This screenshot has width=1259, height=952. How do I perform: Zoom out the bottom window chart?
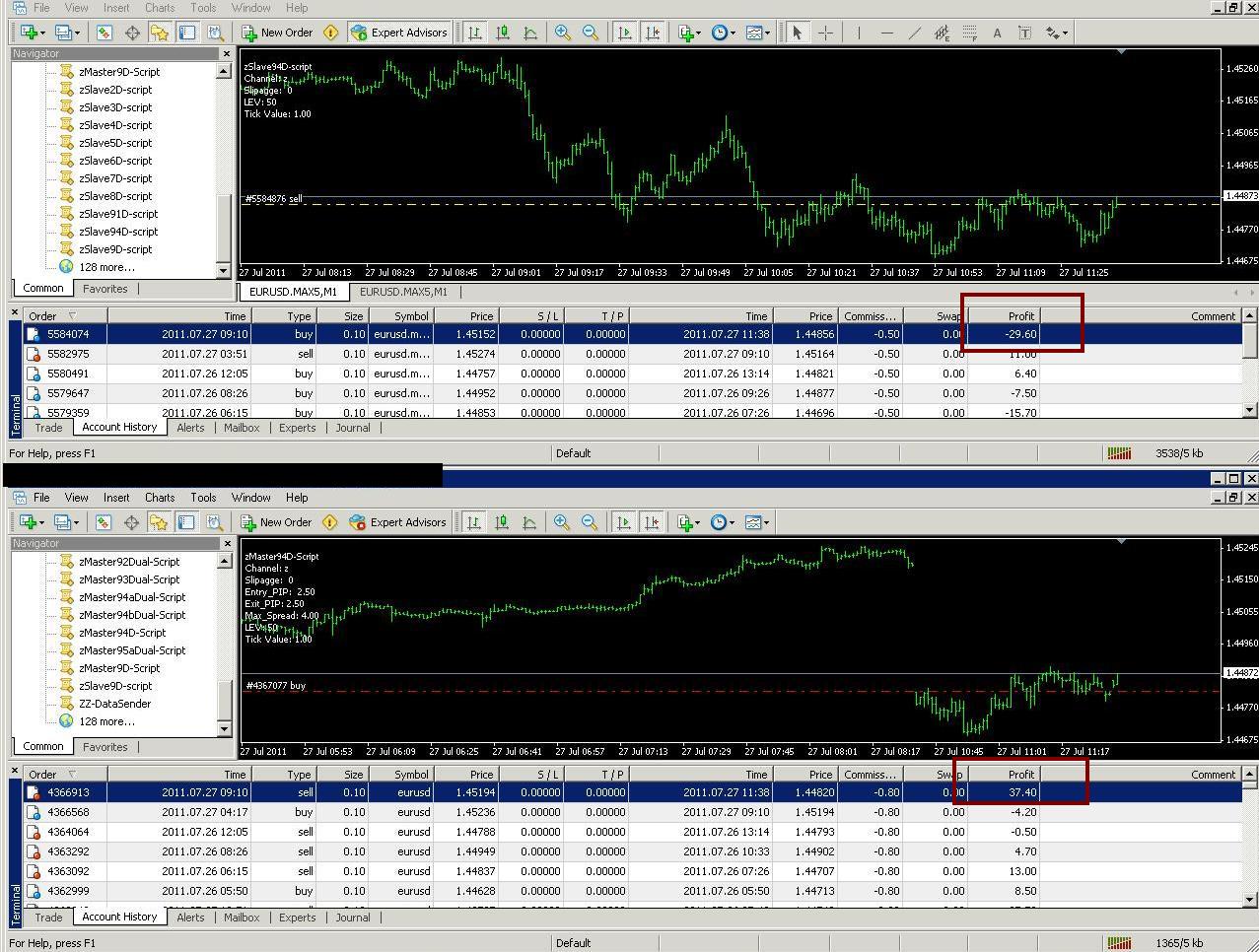point(589,522)
